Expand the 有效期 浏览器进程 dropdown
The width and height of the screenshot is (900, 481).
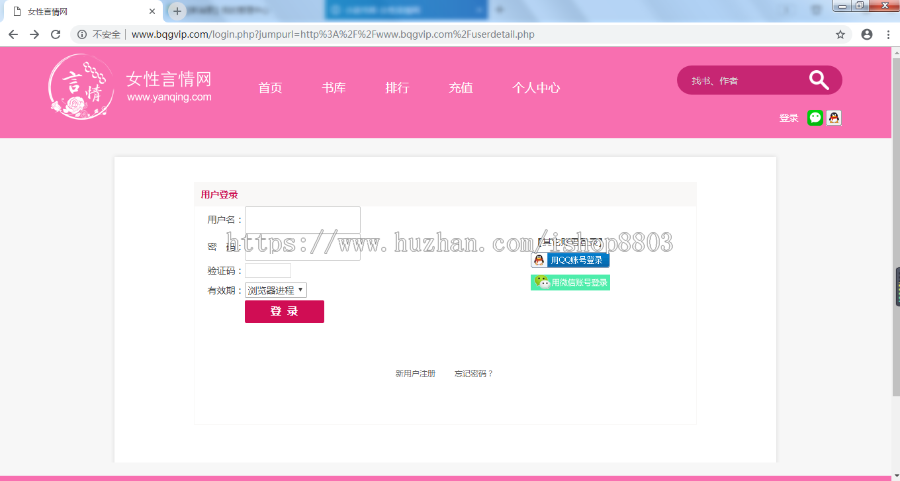coord(276,290)
